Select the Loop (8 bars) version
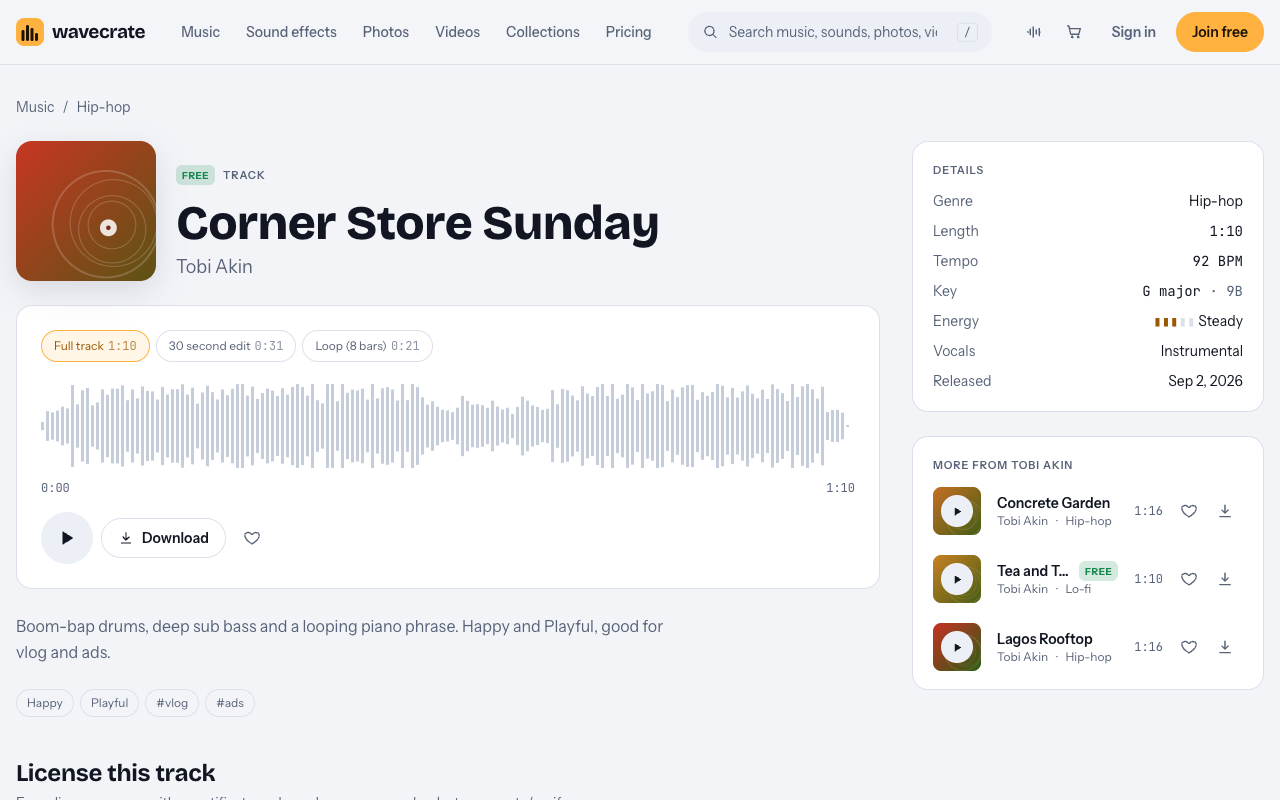This screenshot has width=1280, height=800. coord(367,346)
